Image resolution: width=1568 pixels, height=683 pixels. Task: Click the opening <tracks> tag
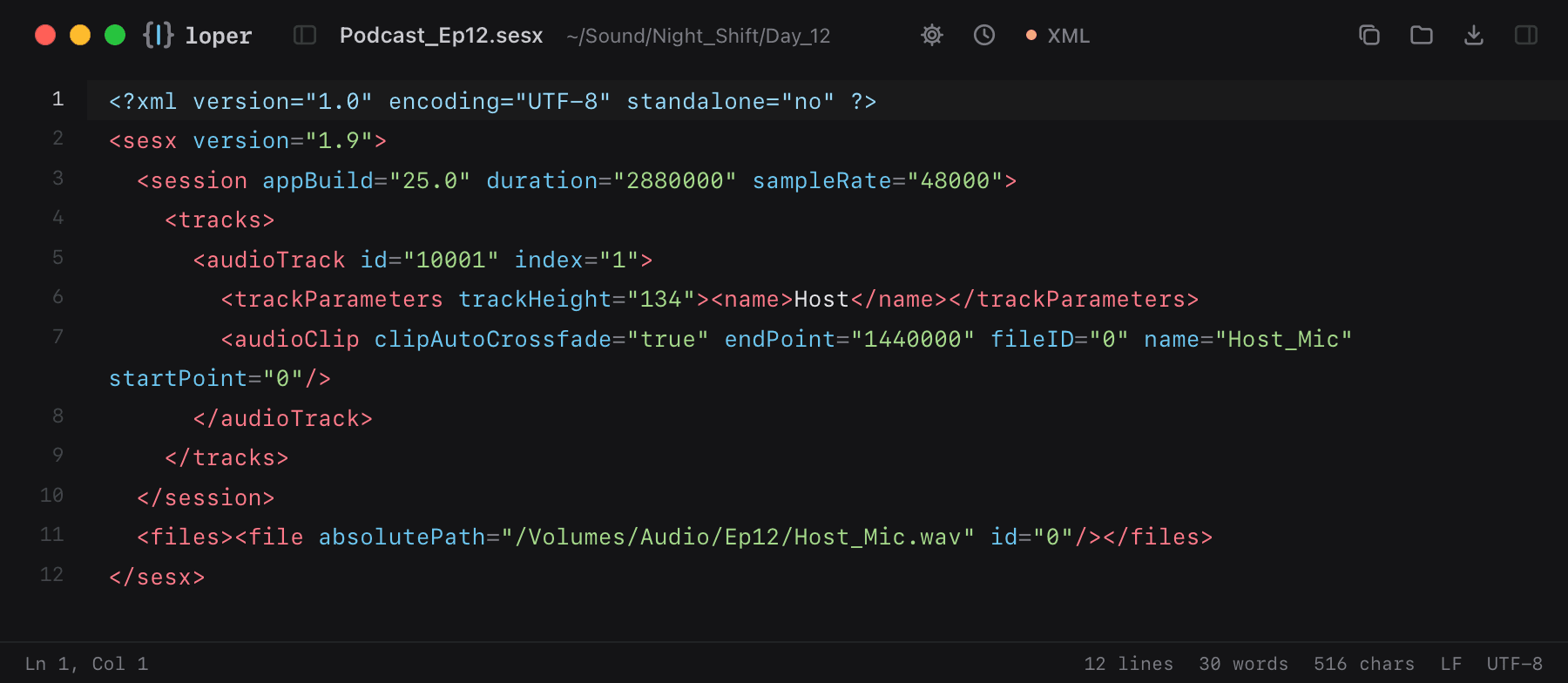(x=220, y=220)
